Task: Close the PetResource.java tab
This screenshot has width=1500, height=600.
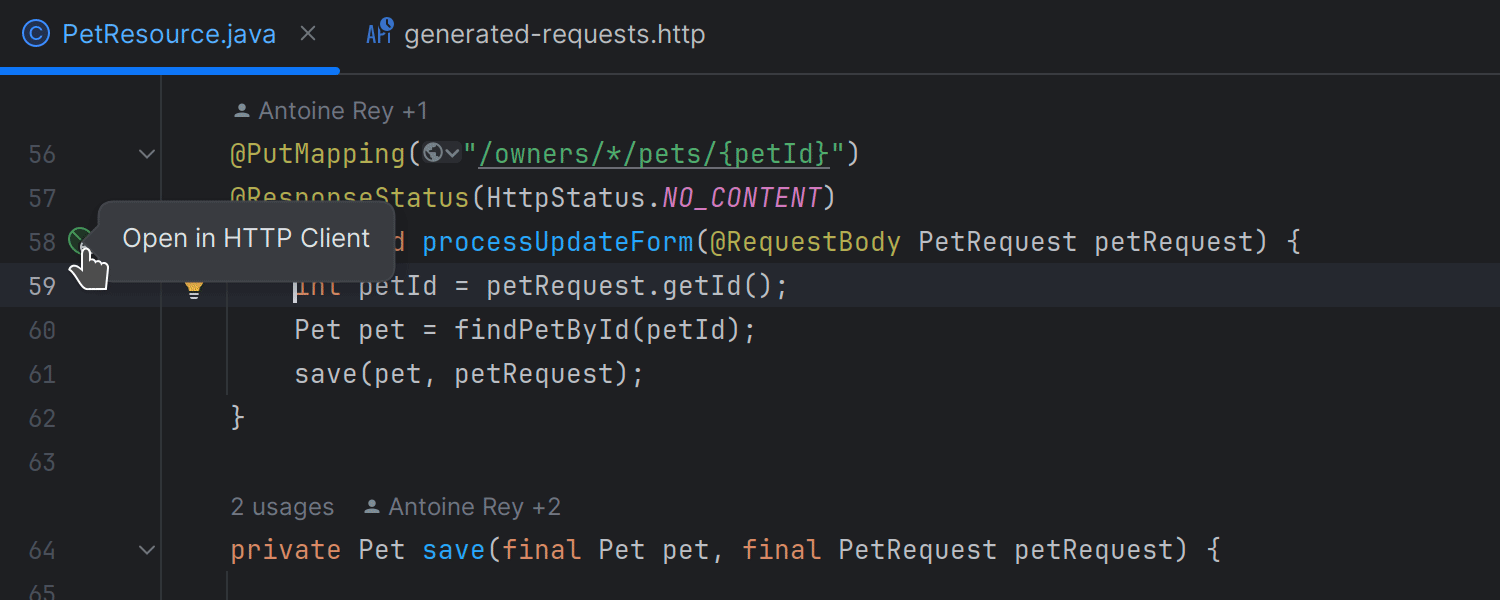Action: pos(307,33)
